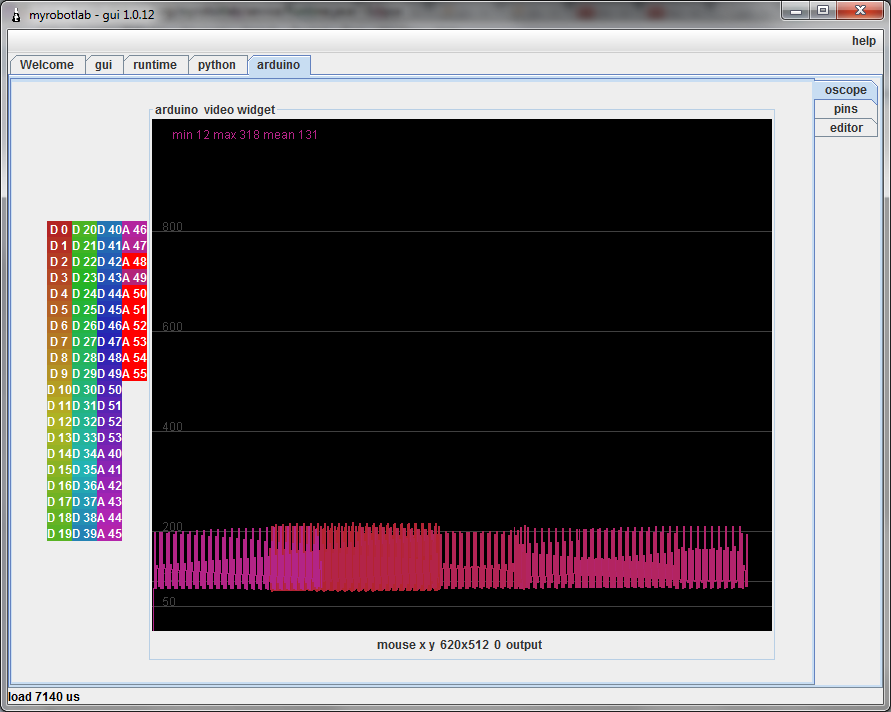Toggle pin D 39 trace
The width and height of the screenshot is (891, 712).
click(84, 534)
